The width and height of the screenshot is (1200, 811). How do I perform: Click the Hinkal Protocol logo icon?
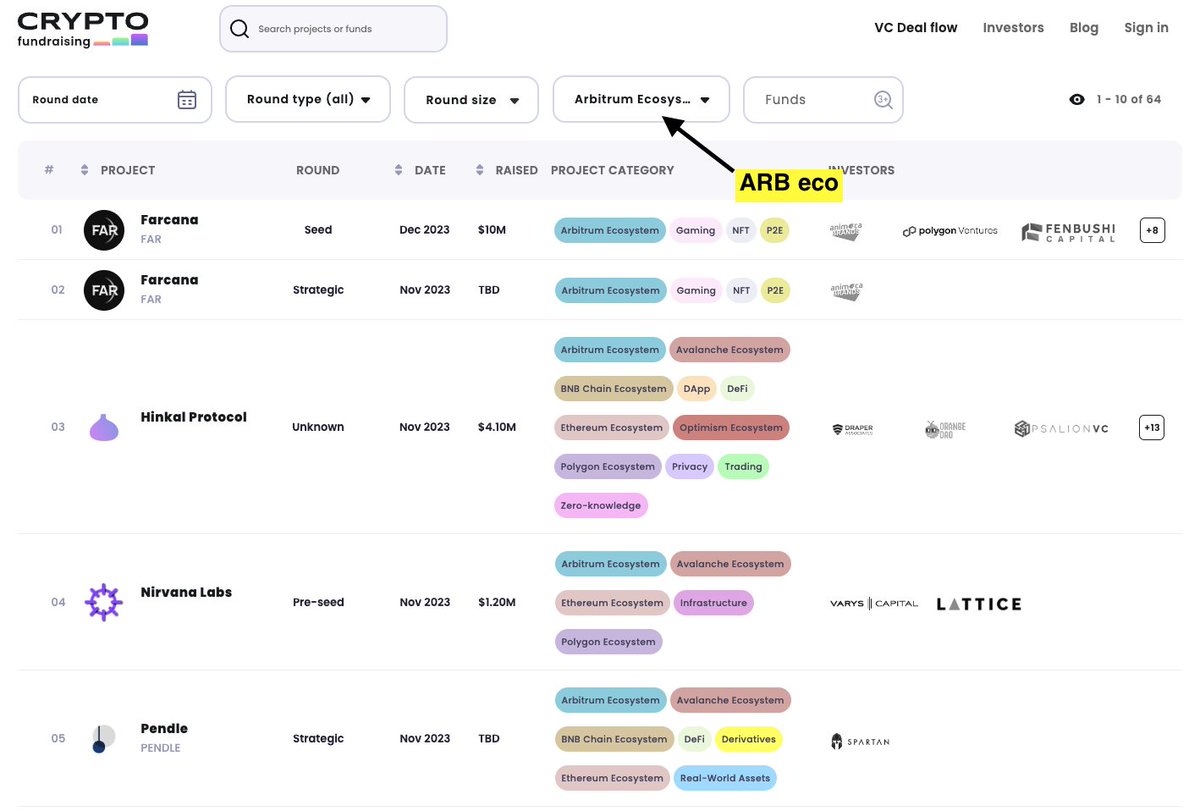pos(104,427)
